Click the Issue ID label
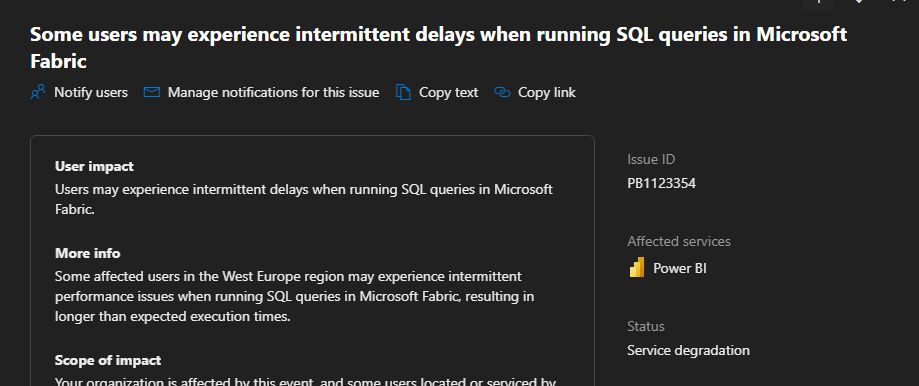 coord(651,159)
